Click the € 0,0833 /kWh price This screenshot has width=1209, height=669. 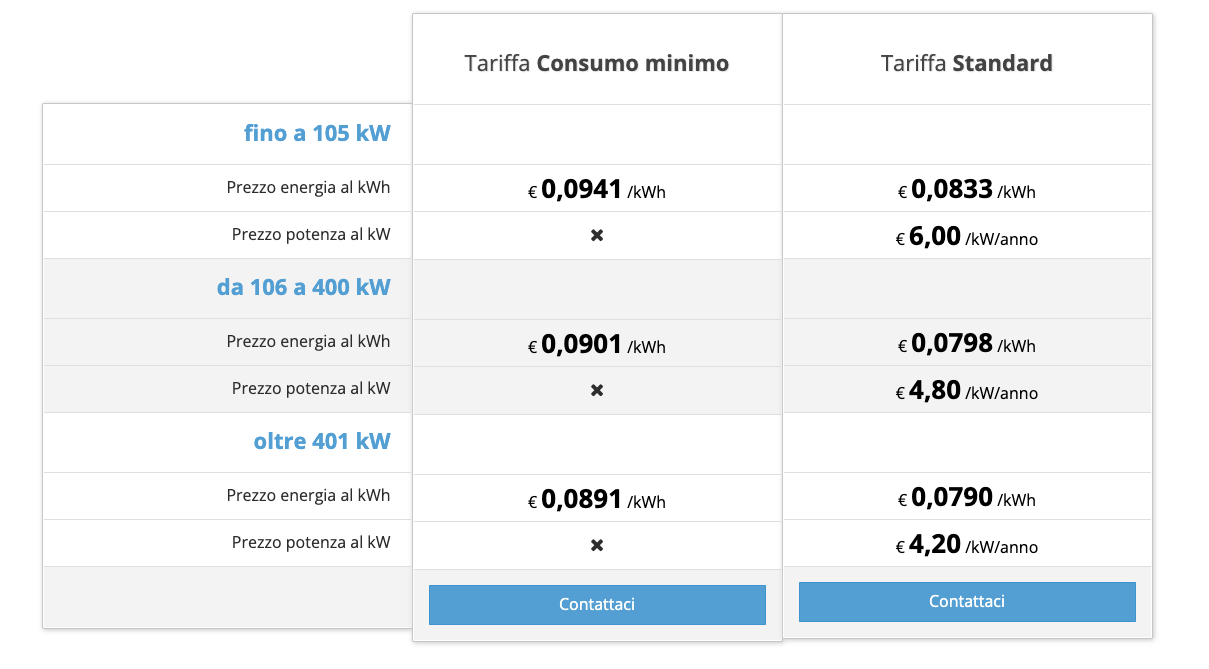click(967, 190)
